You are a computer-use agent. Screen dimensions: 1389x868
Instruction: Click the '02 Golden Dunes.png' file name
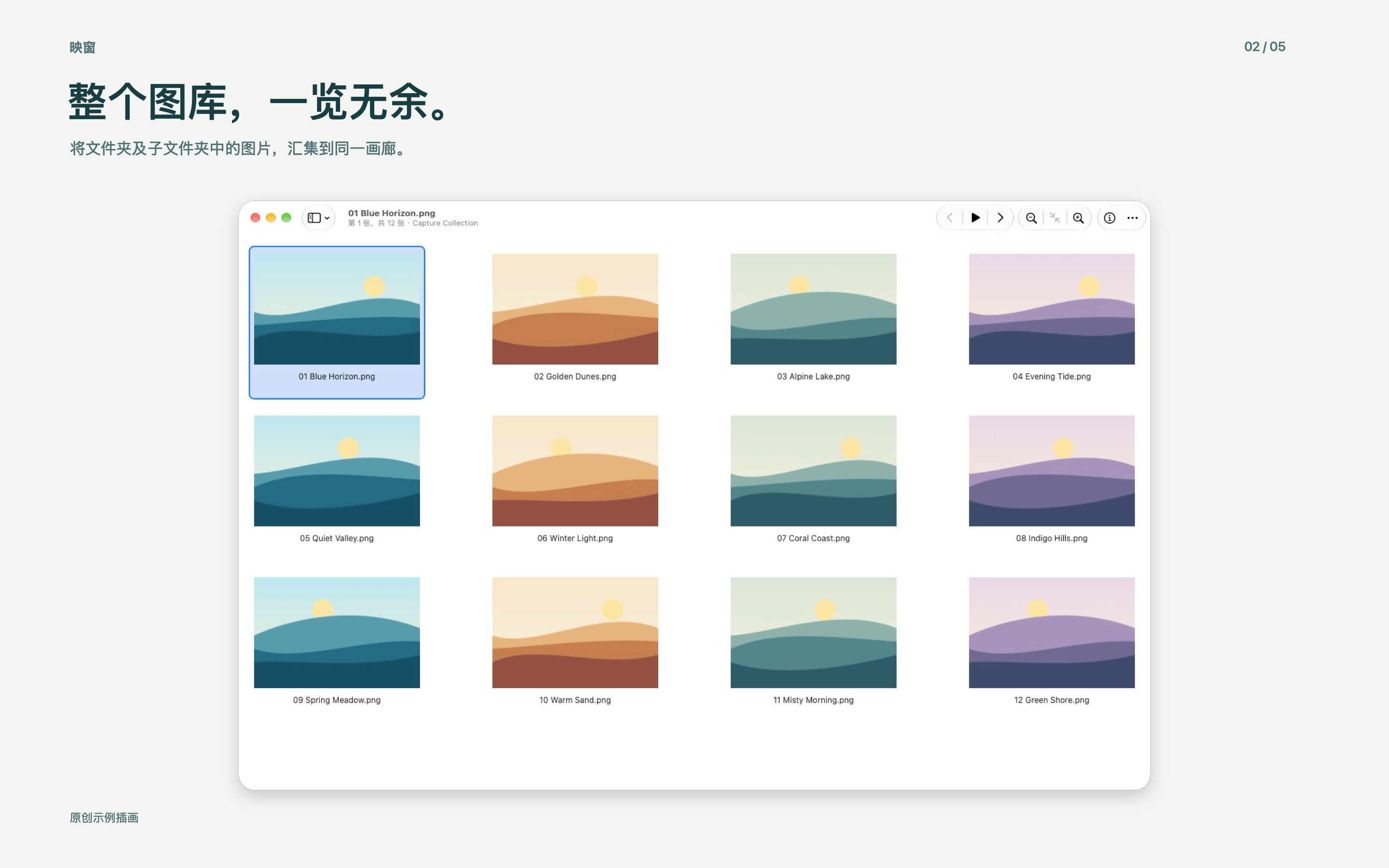click(x=575, y=377)
